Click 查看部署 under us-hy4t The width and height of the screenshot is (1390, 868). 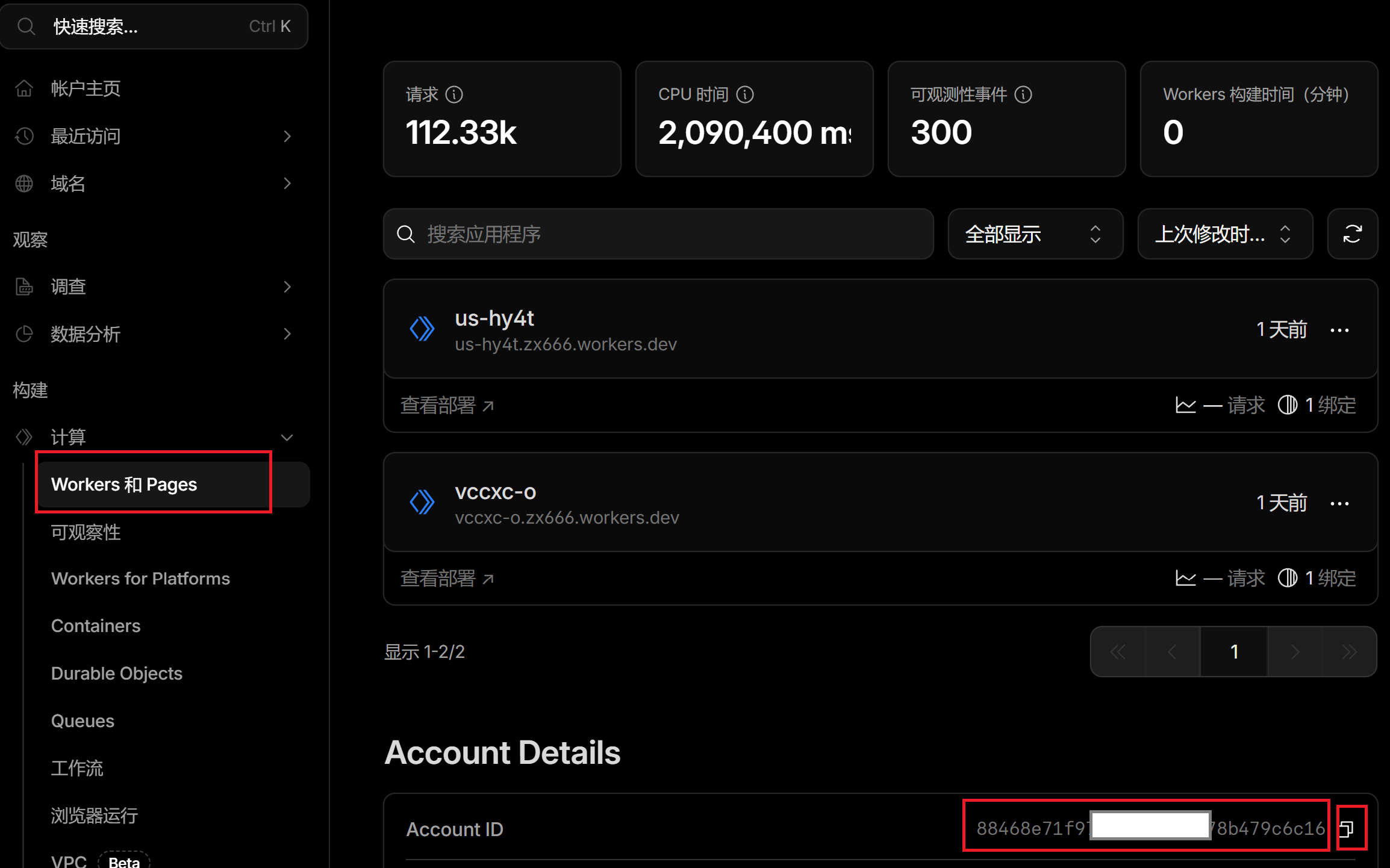tap(447, 405)
